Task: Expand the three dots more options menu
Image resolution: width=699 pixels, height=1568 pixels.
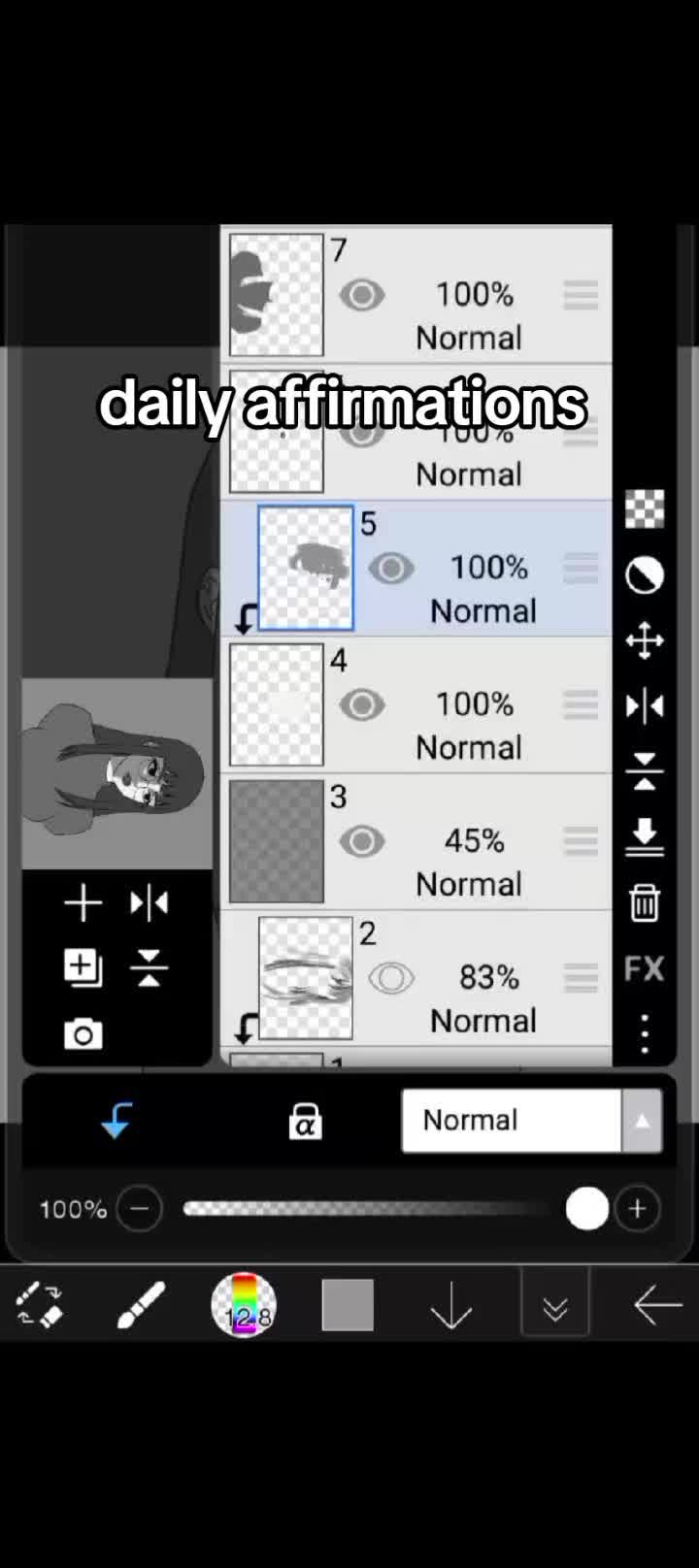Action: coord(645,1033)
